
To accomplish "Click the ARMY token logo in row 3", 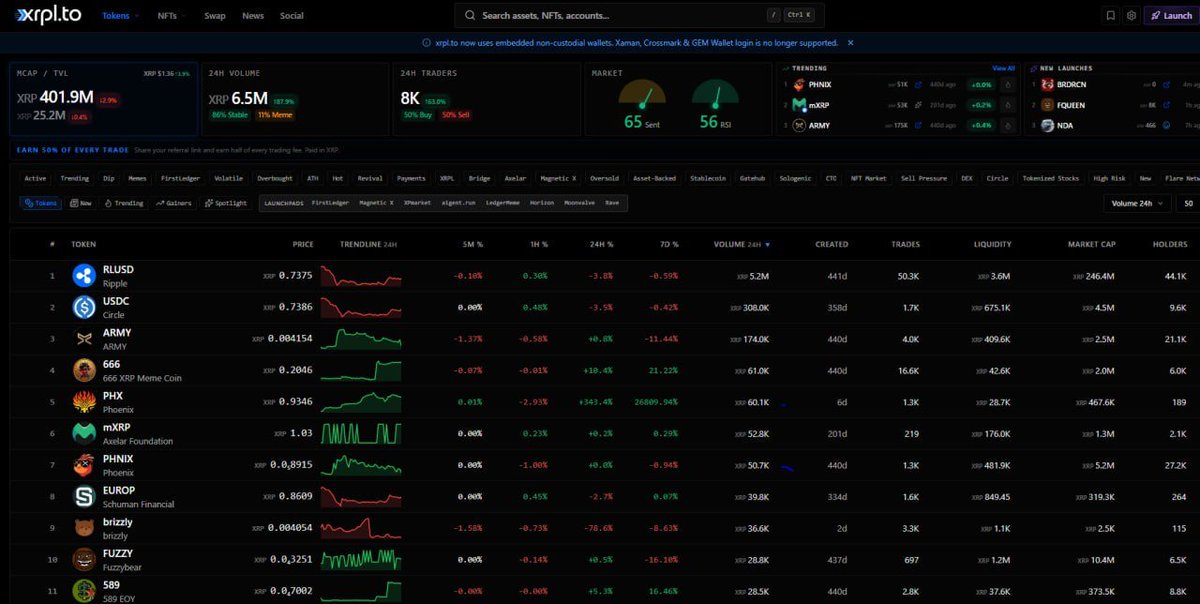I will point(84,339).
